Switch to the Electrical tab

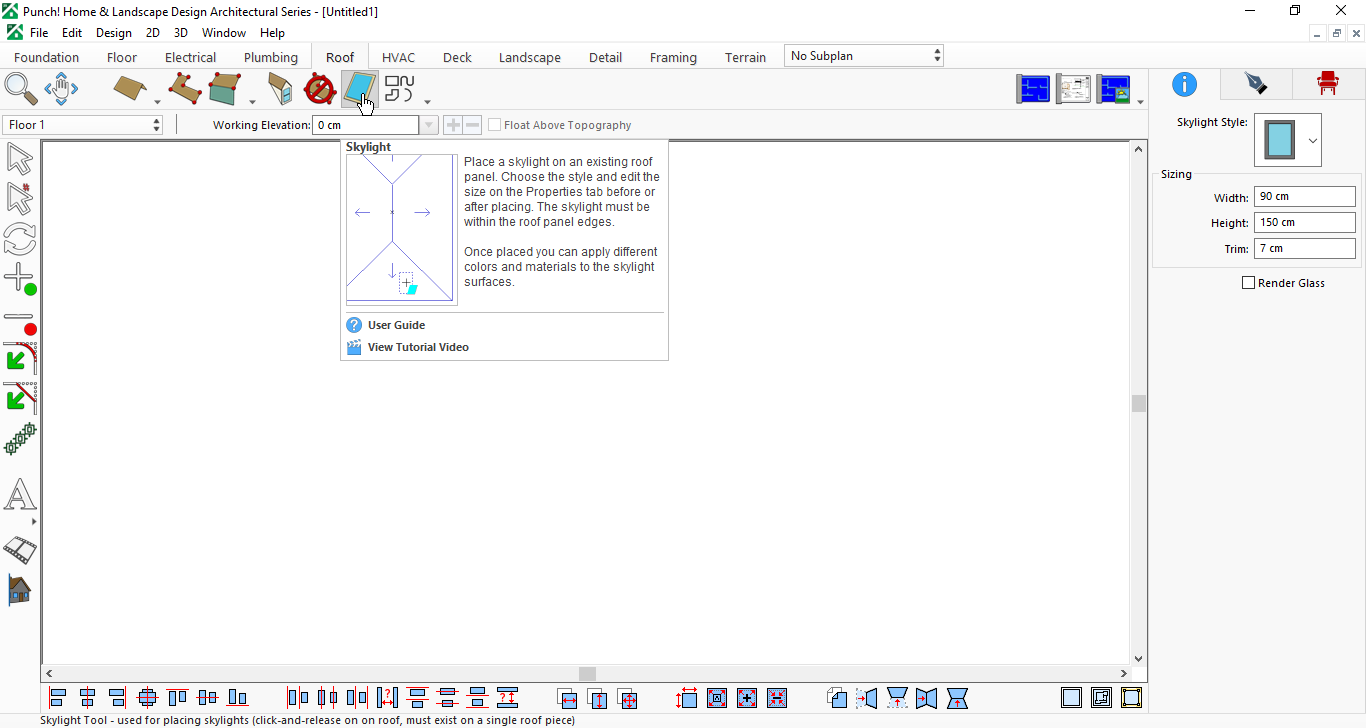coord(190,57)
